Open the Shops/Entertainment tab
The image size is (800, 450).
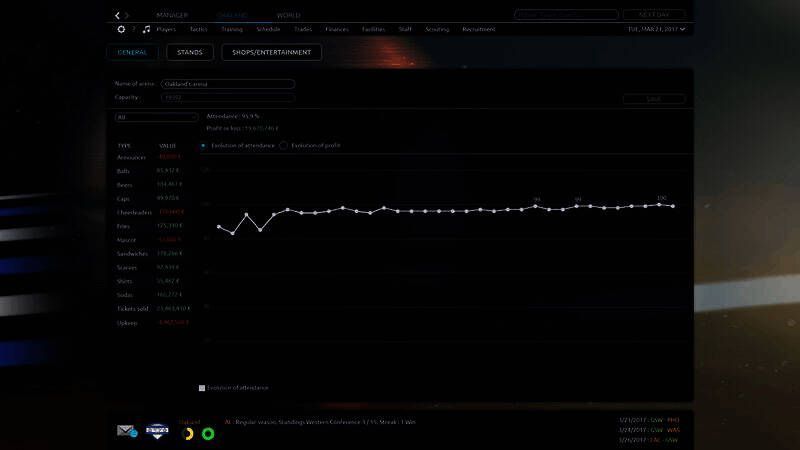(x=271, y=52)
